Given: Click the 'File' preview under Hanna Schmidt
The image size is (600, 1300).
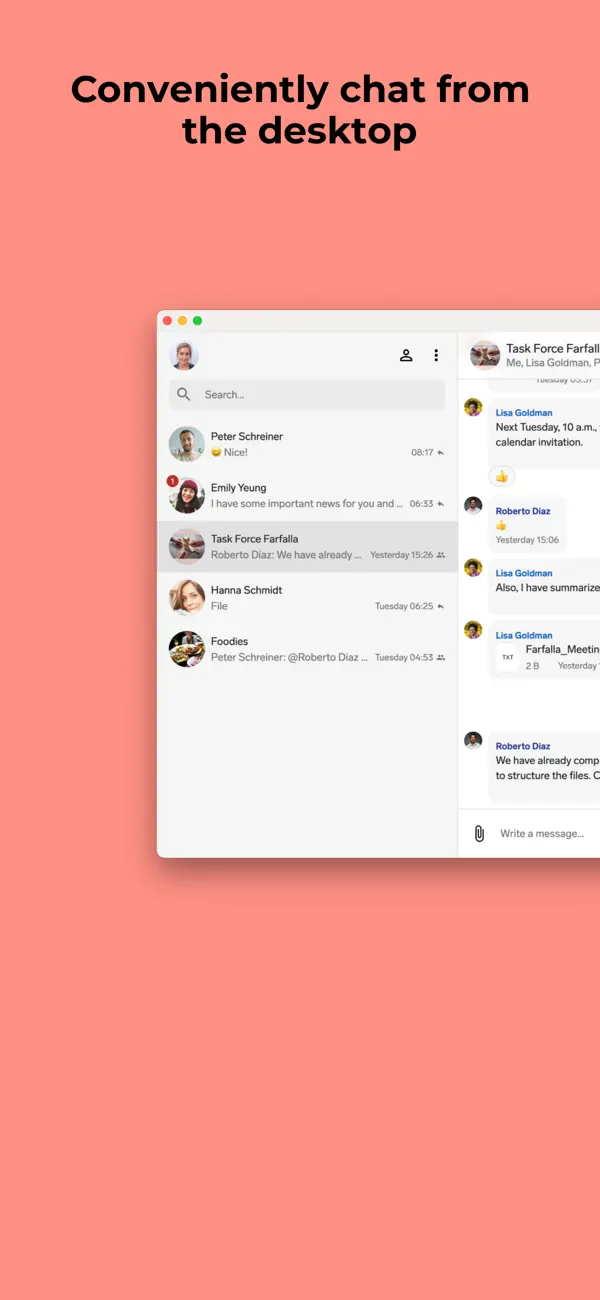Looking at the screenshot, I should click(219, 606).
